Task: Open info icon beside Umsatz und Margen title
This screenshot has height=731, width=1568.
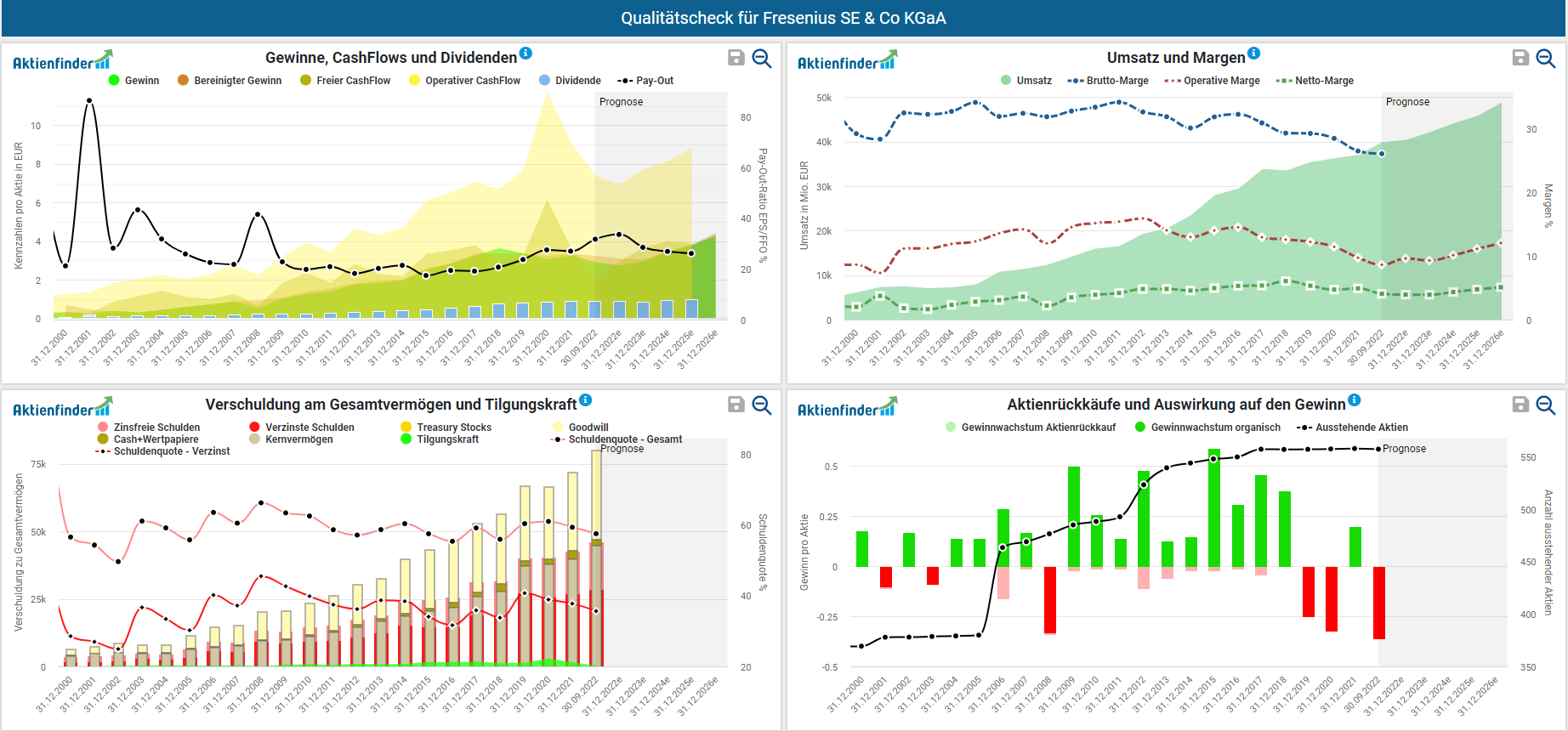Action: pos(1254,54)
